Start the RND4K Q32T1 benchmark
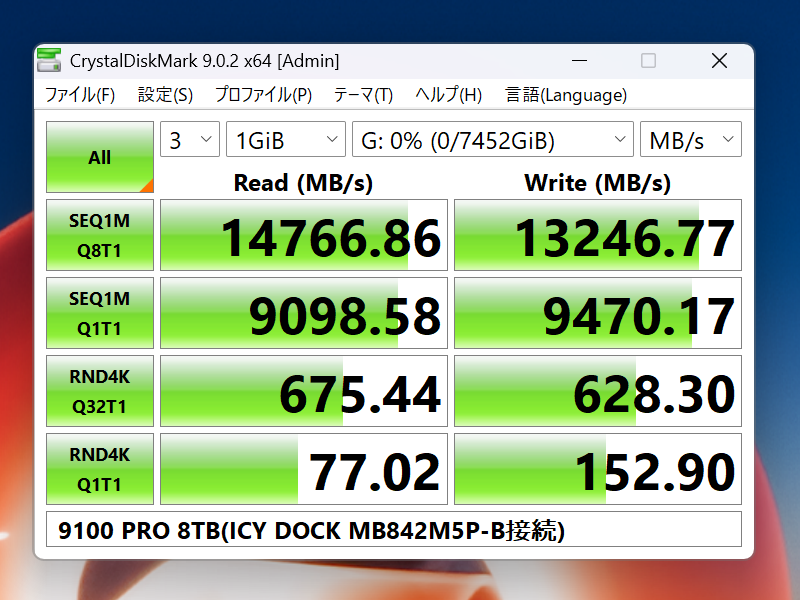 99,390
